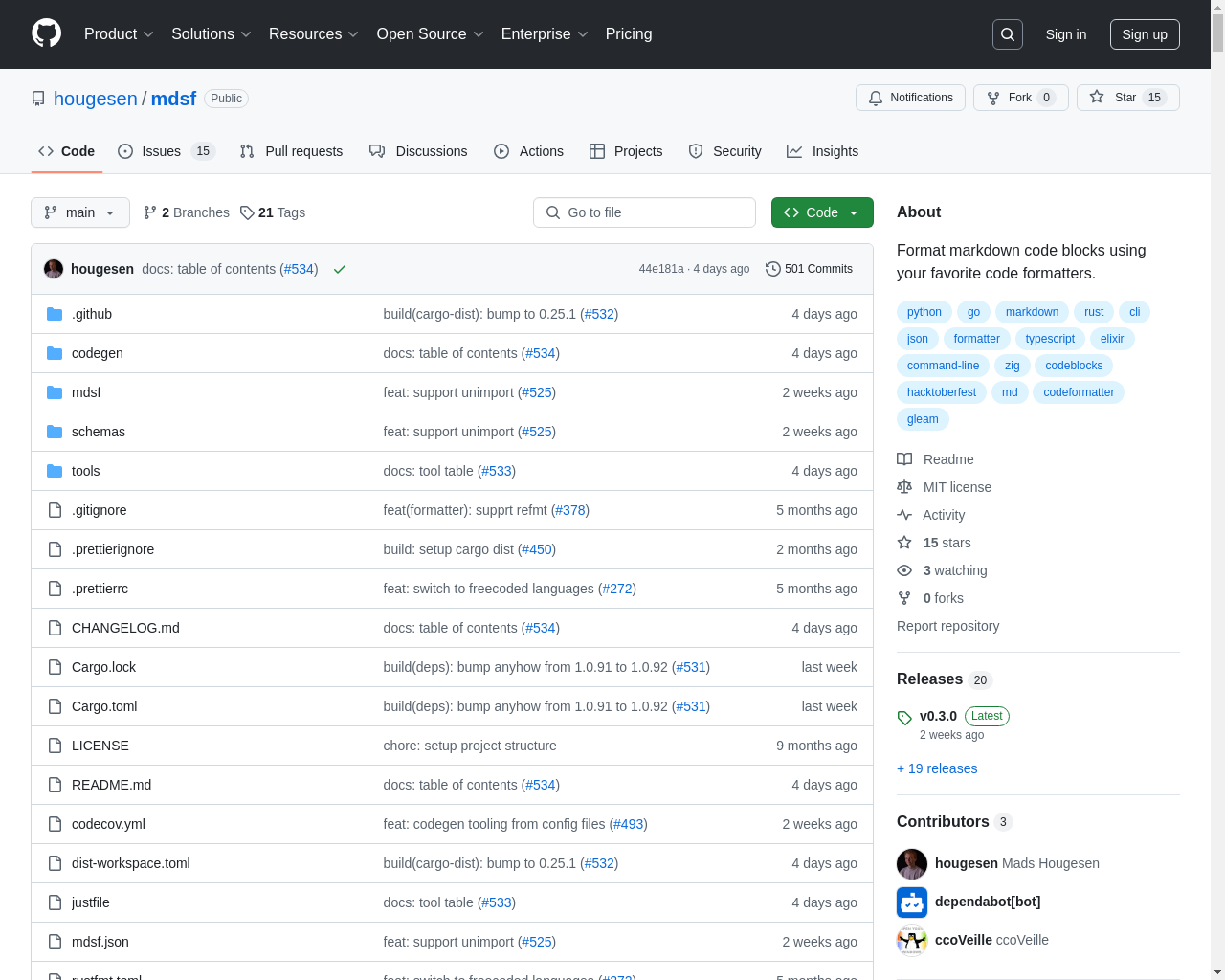The height and width of the screenshot is (980, 1225).
Task: Open the Readme link in About
Action: (935, 459)
